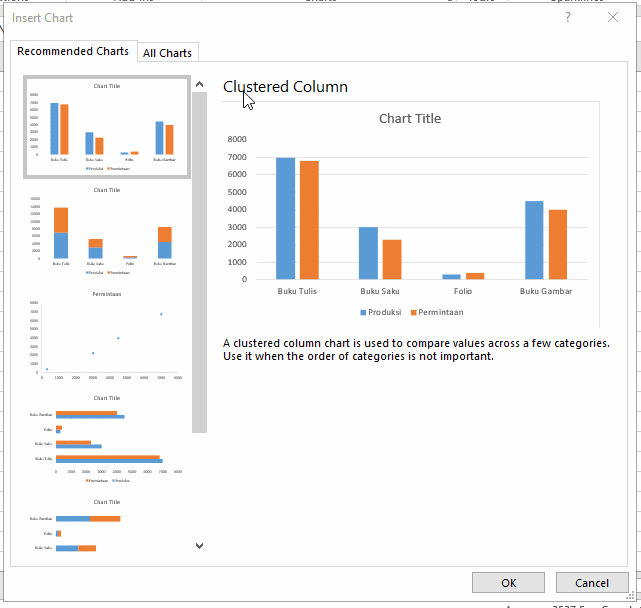Click the blue Buku Tulis bar in preview
The image size is (641, 608).
coord(286,218)
